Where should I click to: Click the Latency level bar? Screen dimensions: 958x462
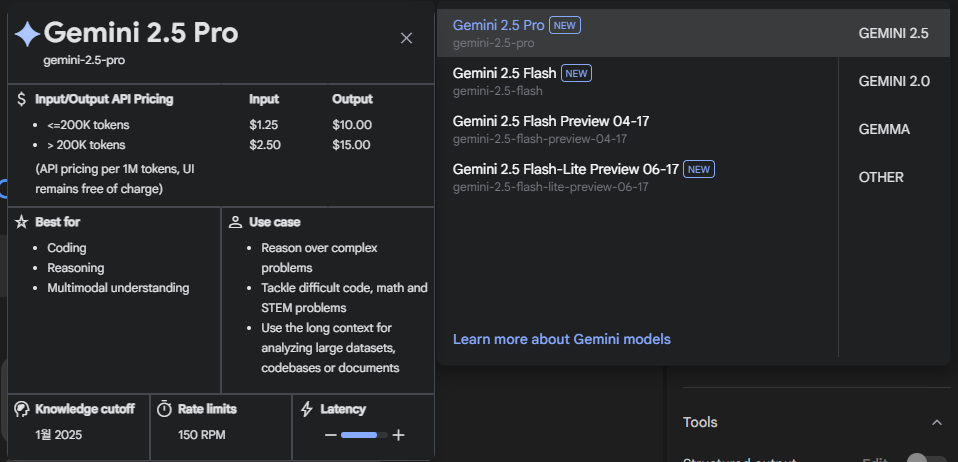click(x=364, y=435)
